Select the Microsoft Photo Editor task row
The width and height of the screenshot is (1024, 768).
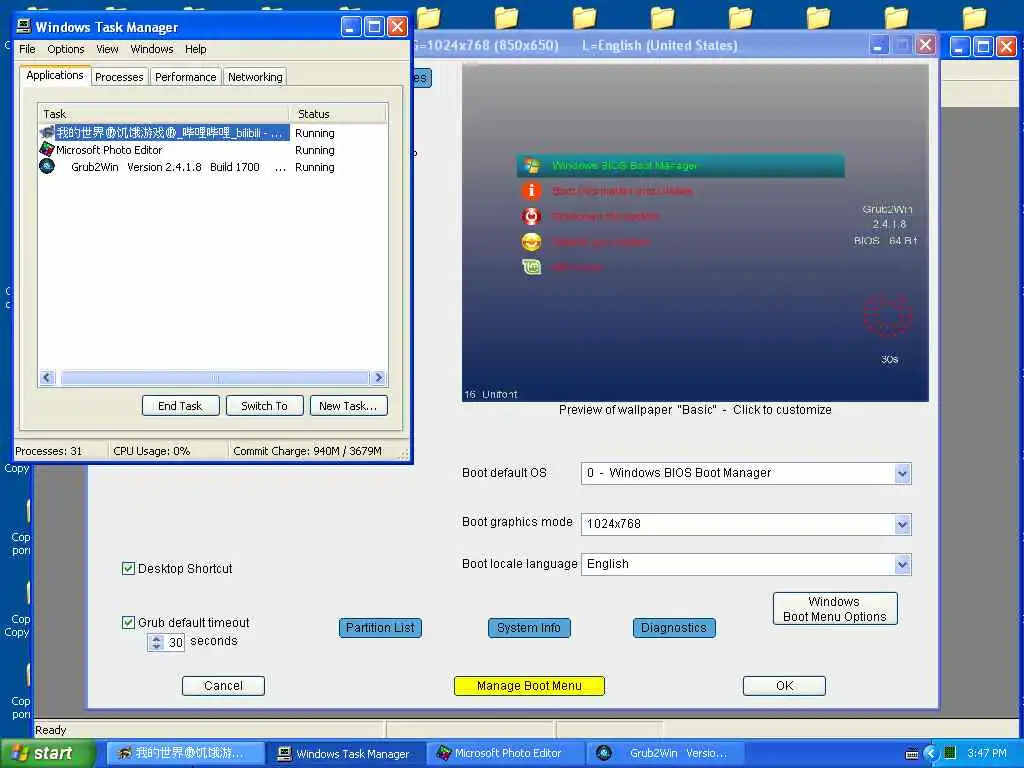tap(213, 150)
